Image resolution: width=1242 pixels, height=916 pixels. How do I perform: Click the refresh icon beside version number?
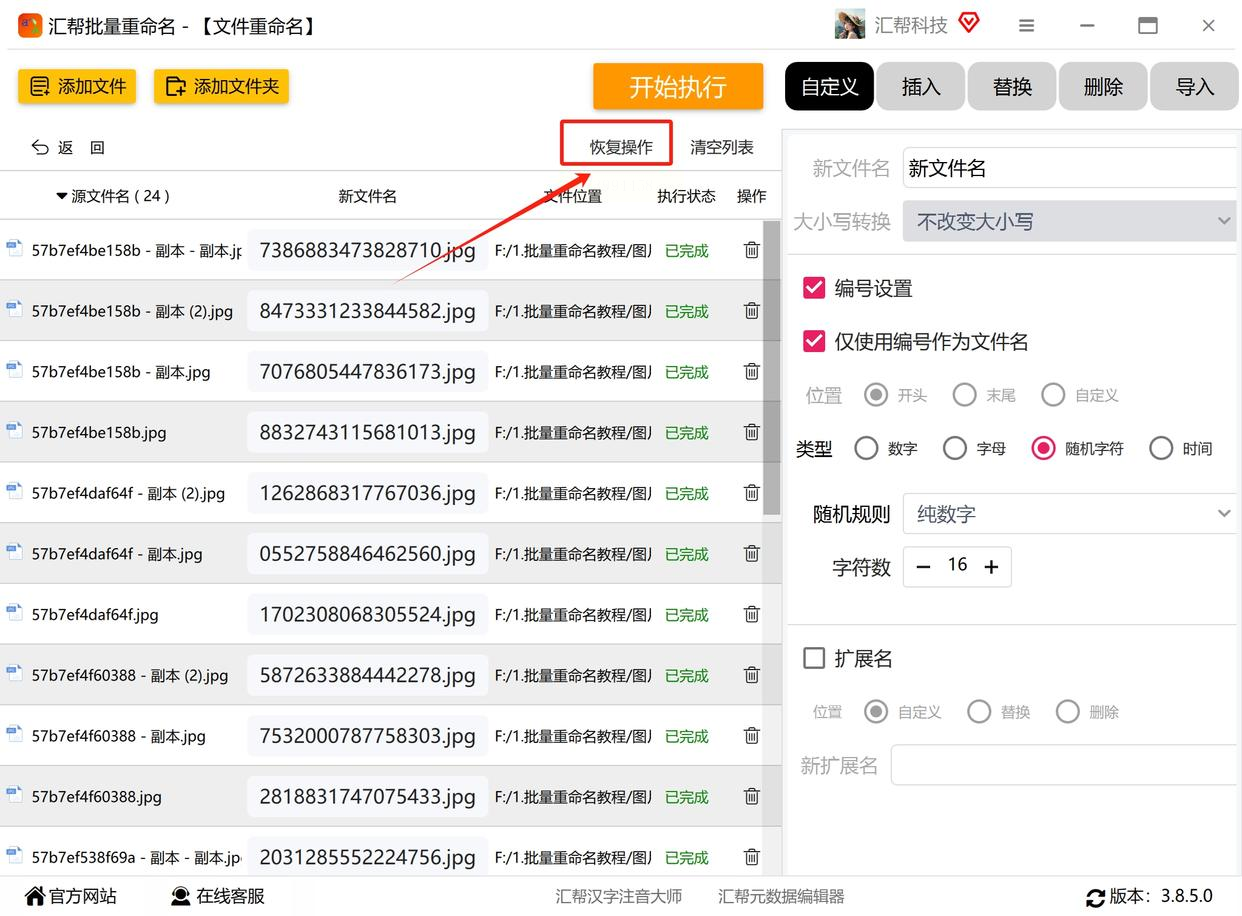tap(1095, 897)
